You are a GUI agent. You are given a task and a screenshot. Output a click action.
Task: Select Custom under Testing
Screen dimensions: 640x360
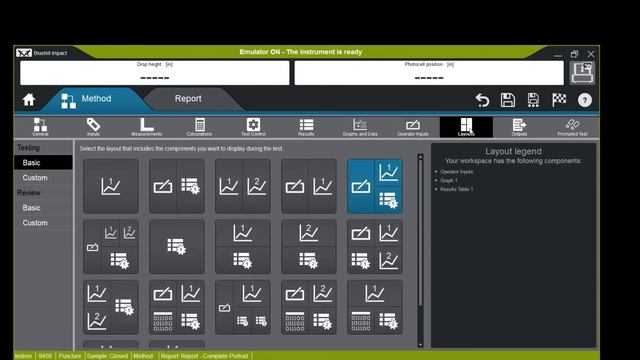[43, 178]
